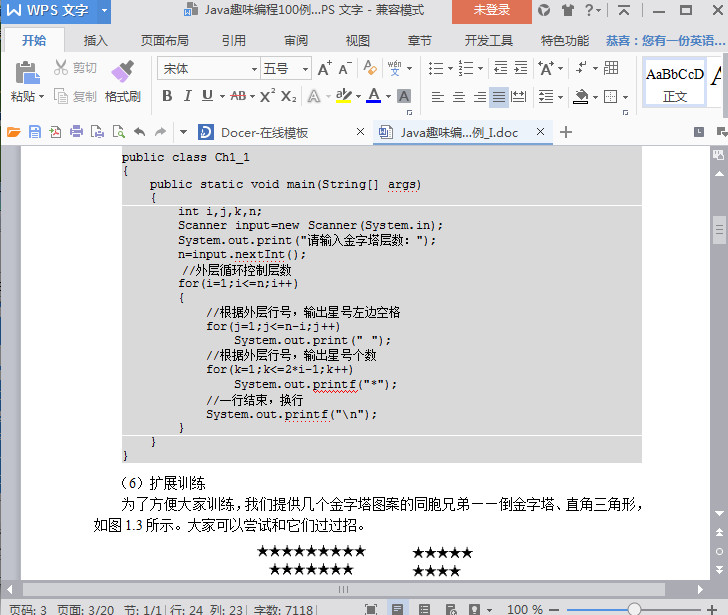Expand font color dropdown arrow
Image resolution: width=728 pixels, height=615 pixels.
point(388,97)
